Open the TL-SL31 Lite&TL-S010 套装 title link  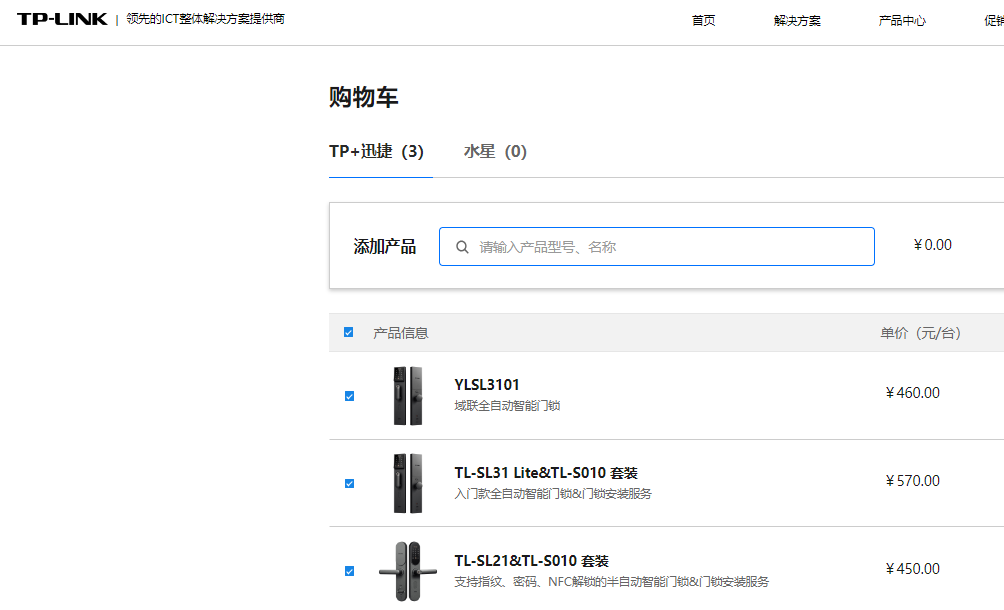pos(546,473)
